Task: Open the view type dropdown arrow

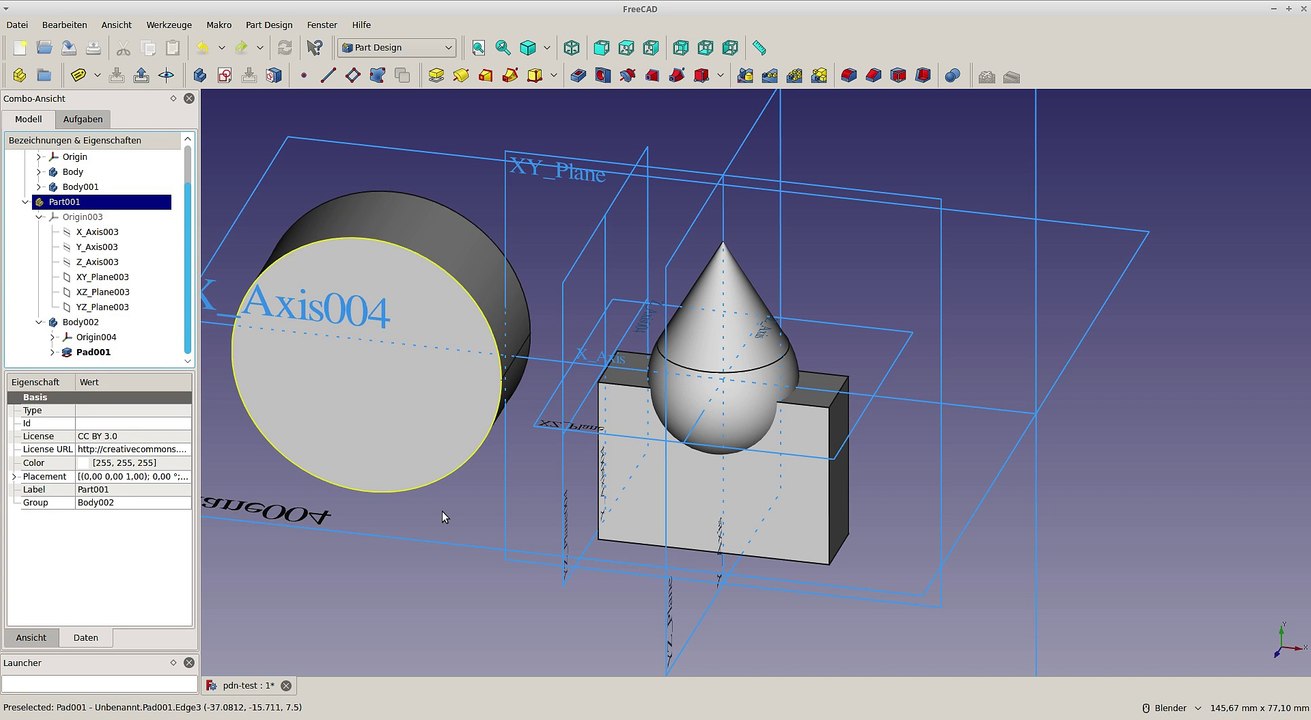Action: [x=547, y=47]
